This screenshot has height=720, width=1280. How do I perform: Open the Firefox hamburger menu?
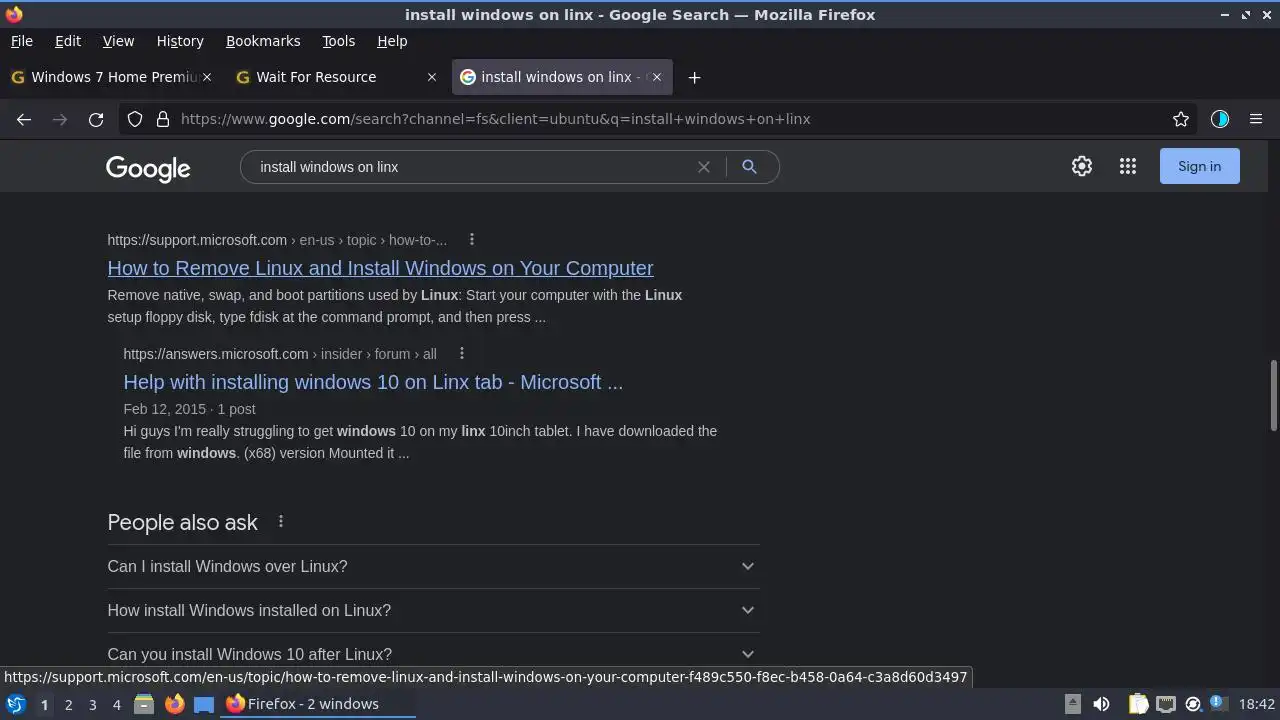pyautogui.click(x=1256, y=119)
